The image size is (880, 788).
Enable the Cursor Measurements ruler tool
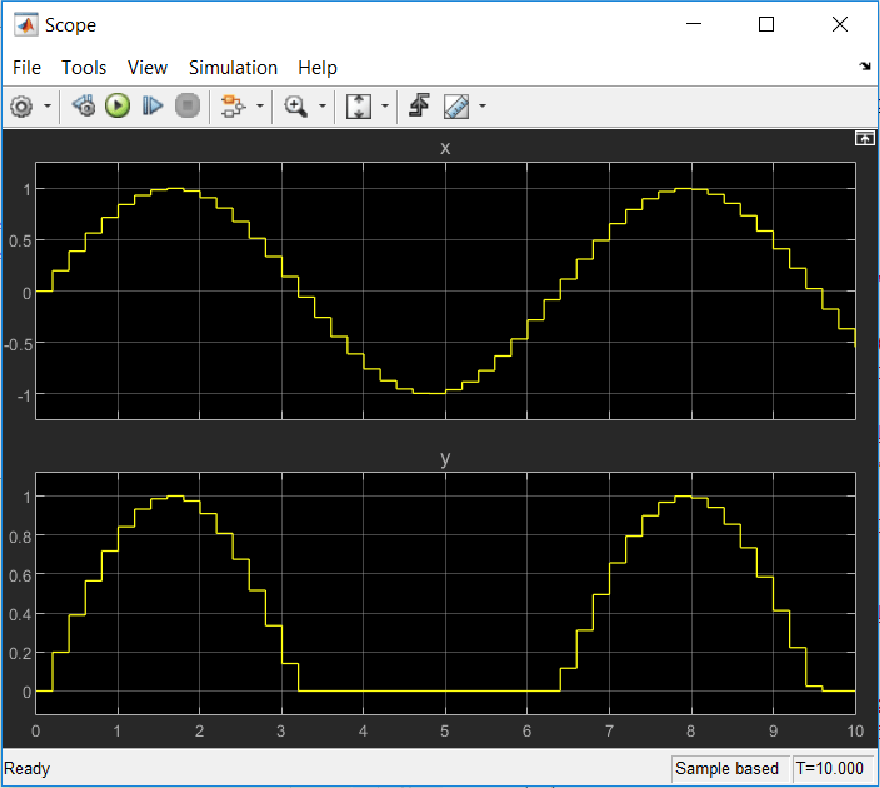pyautogui.click(x=456, y=106)
